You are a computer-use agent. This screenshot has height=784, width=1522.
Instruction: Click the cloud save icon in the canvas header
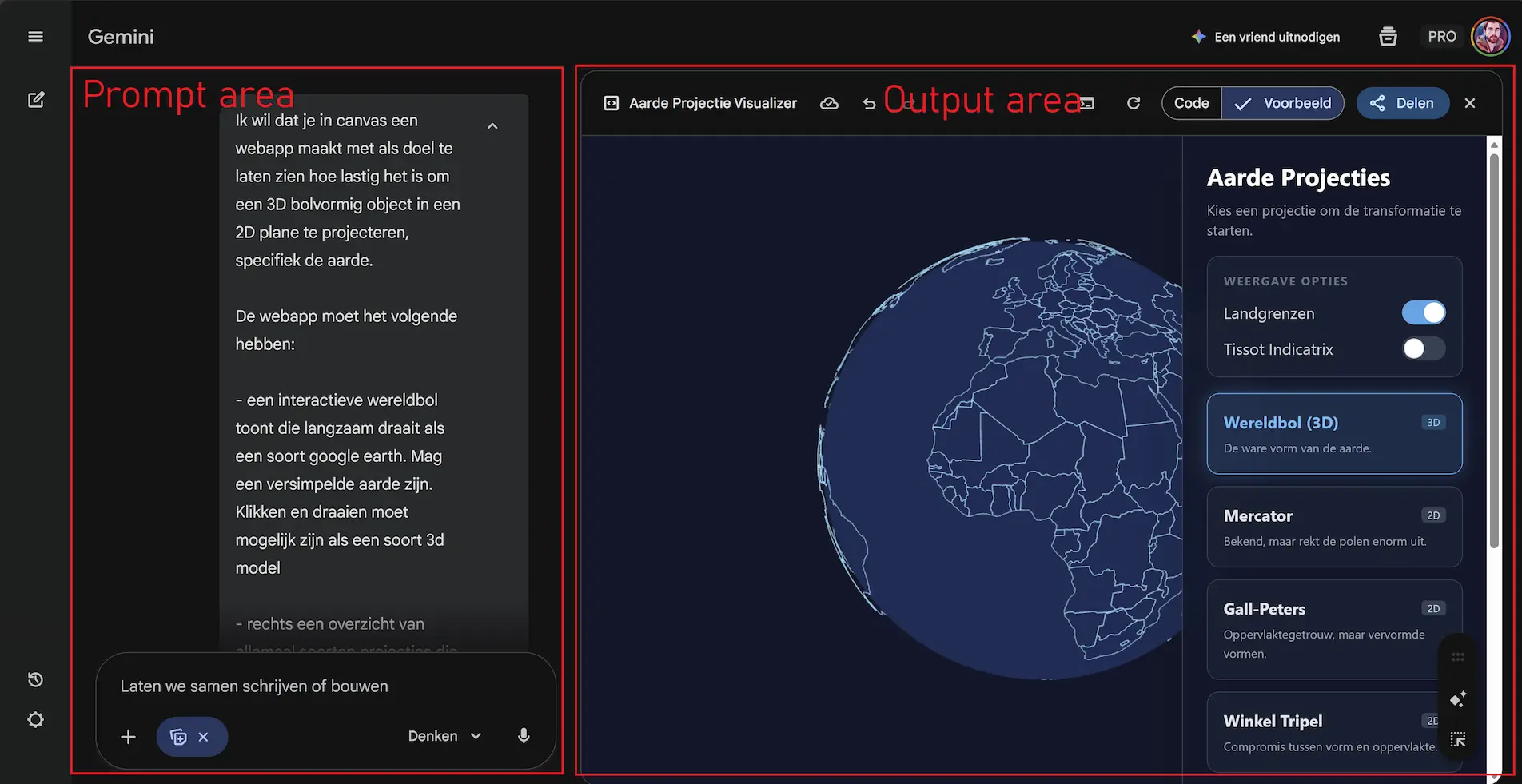[829, 103]
